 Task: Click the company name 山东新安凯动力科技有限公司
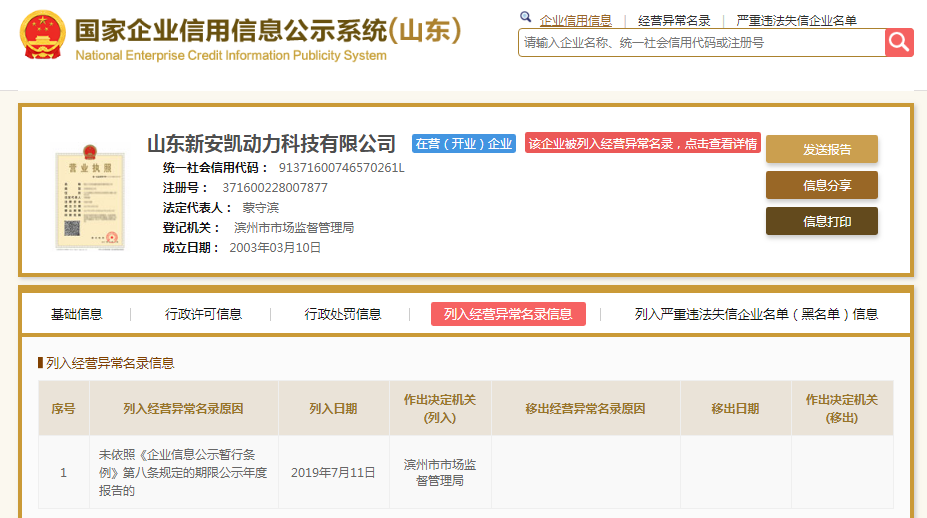[272, 144]
